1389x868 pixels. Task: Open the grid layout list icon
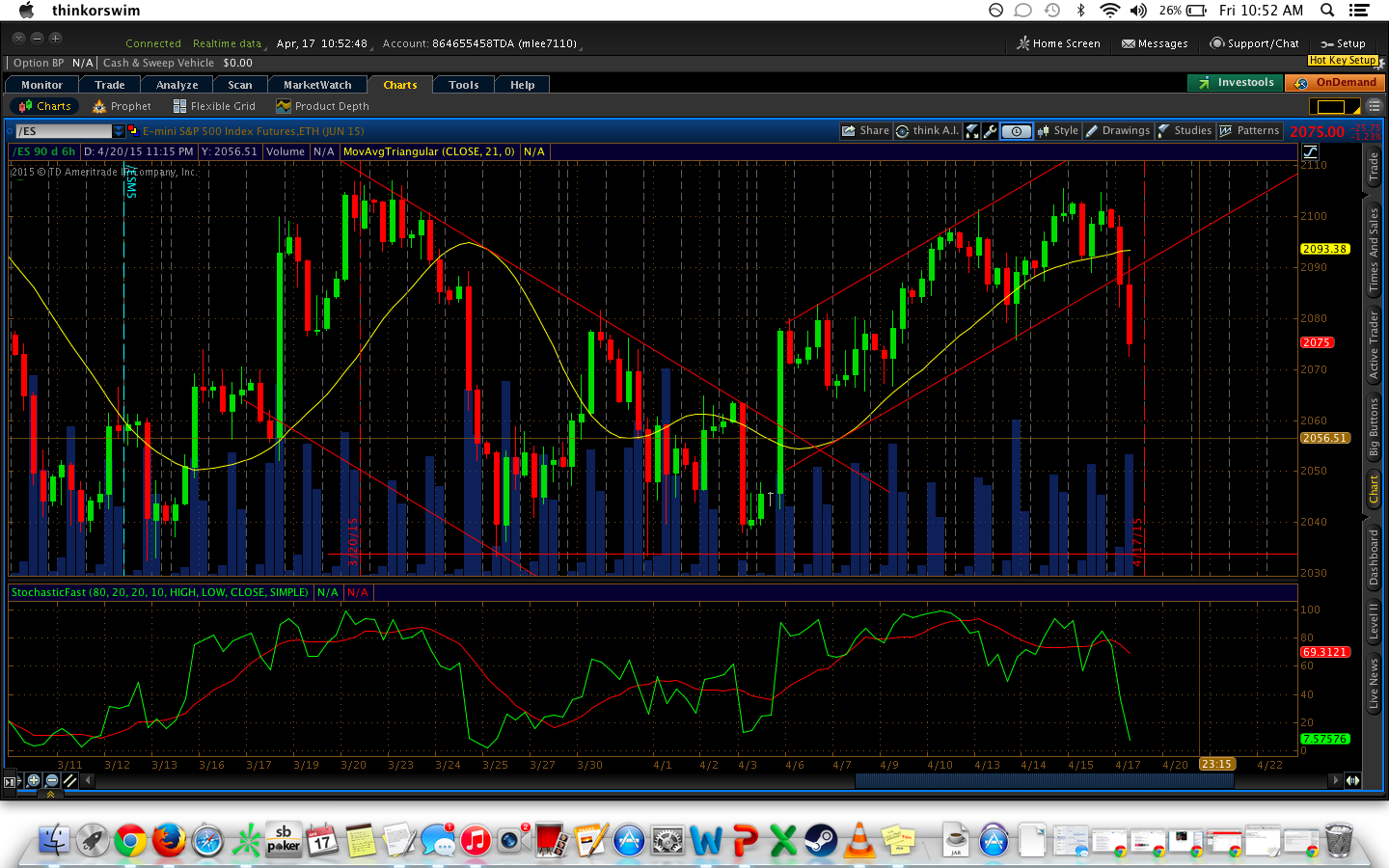tap(1374, 106)
